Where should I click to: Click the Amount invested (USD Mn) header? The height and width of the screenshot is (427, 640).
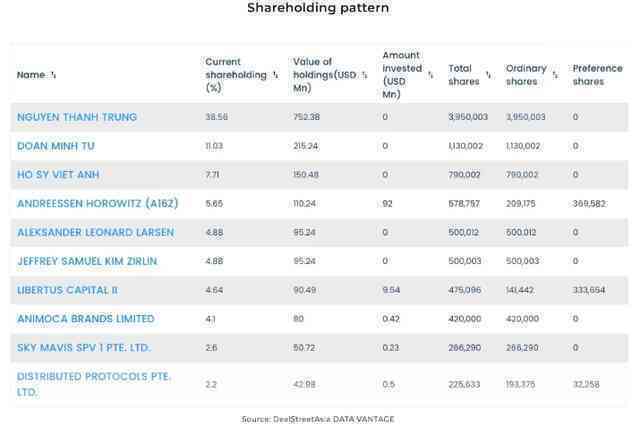click(x=402, y=75)
